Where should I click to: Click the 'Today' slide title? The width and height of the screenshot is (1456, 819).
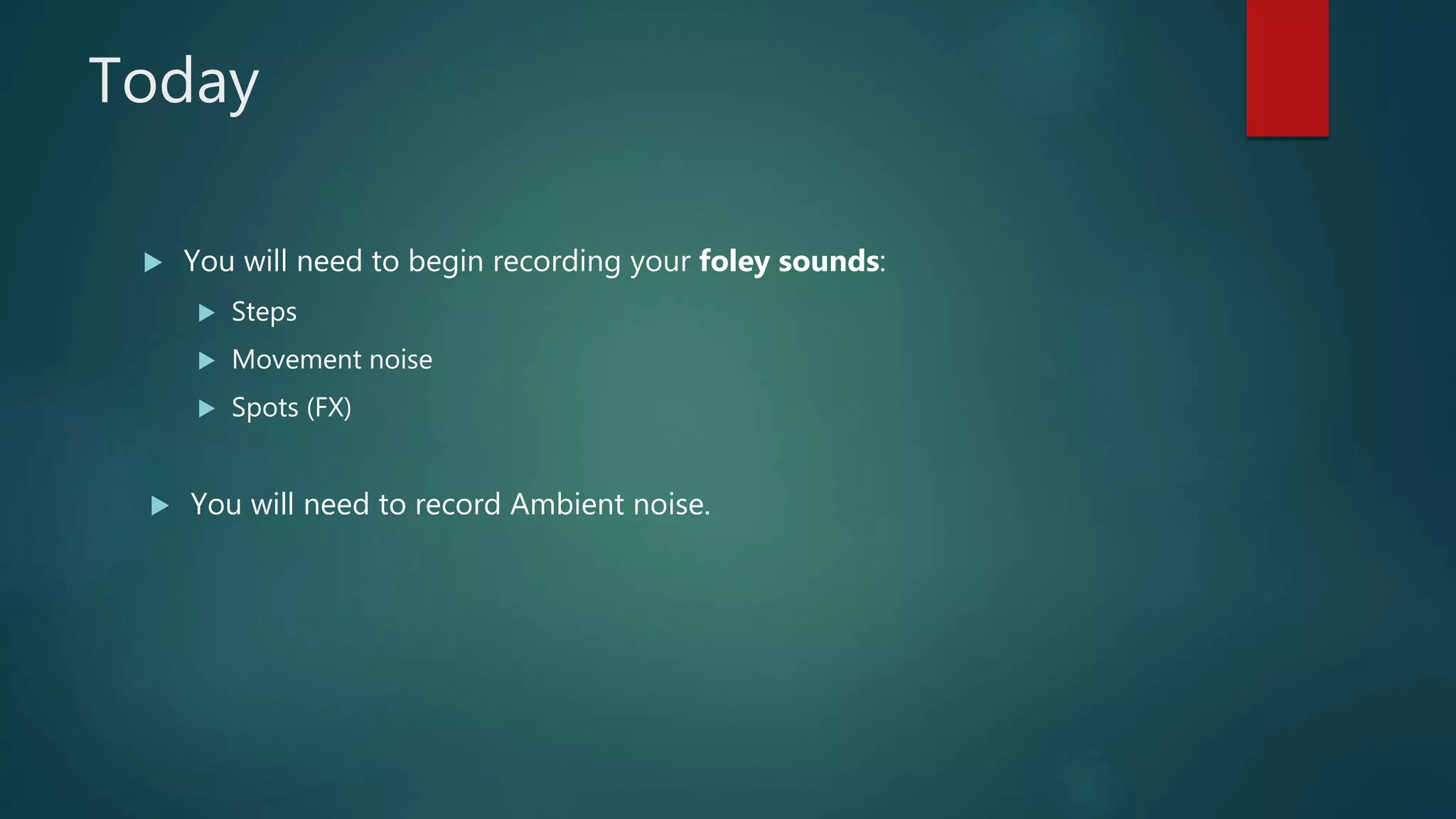coord(173,82)
